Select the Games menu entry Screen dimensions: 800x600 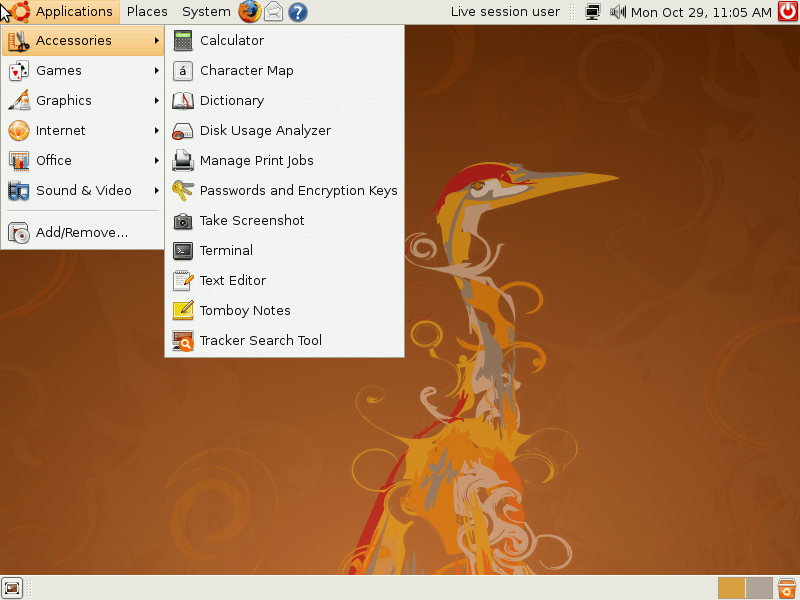point(83,70)
